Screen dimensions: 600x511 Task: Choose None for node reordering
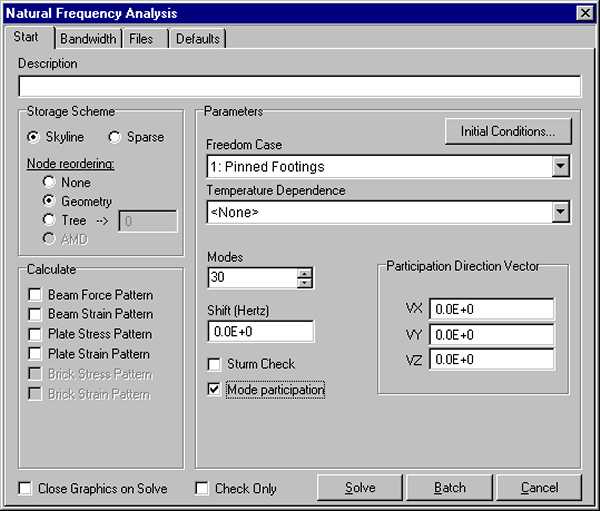pos(48,183)
